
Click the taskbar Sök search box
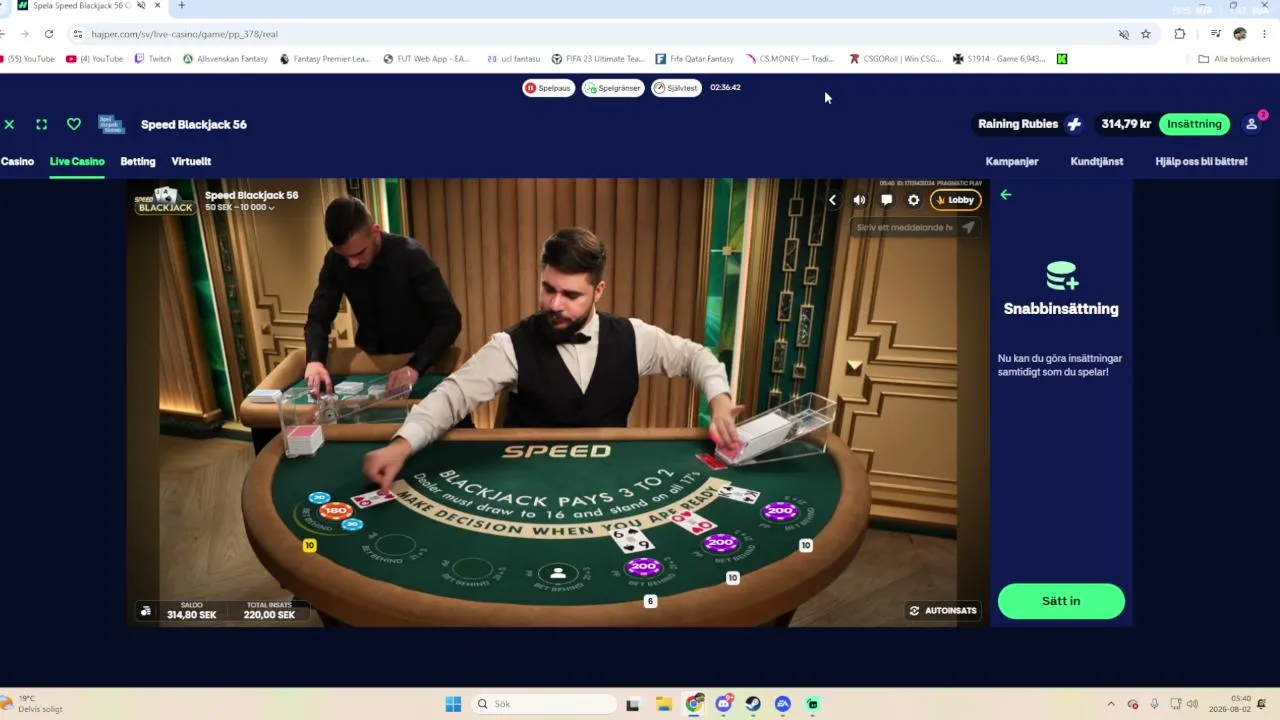click(x=545, y=704)
